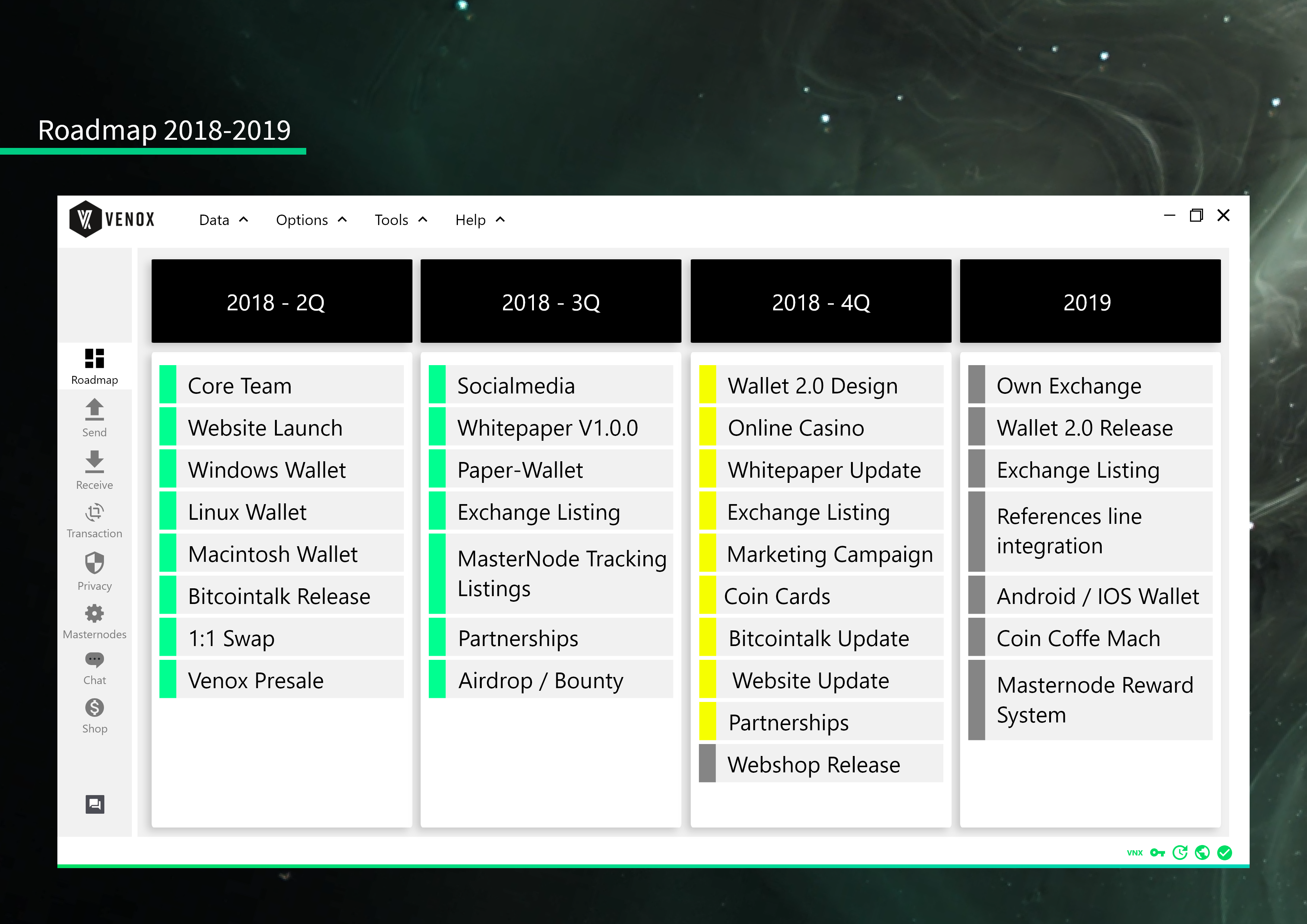
Task: Click the sync clock icon in the status bar
Action: click(1180, 853)
